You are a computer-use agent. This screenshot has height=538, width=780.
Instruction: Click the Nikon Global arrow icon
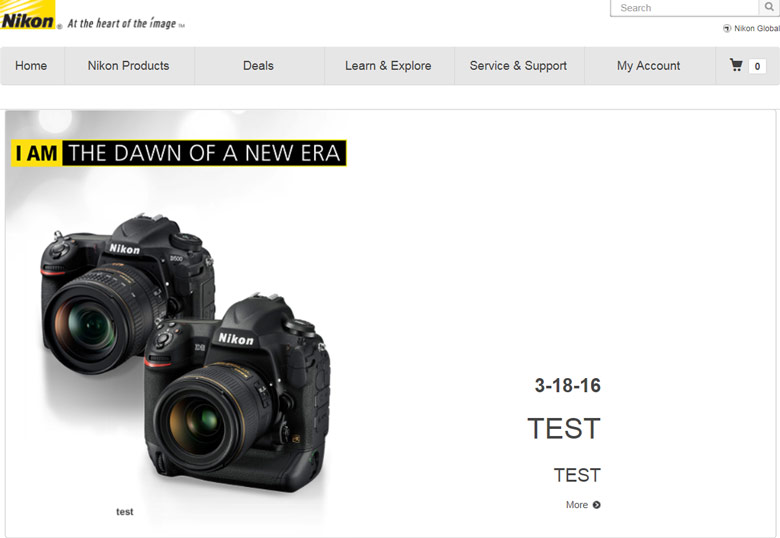727,28
